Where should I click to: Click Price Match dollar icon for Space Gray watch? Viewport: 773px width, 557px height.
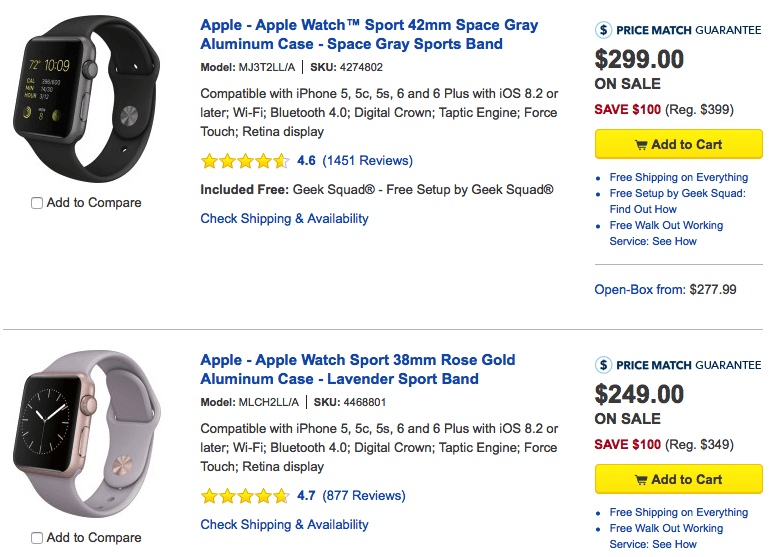603,30
